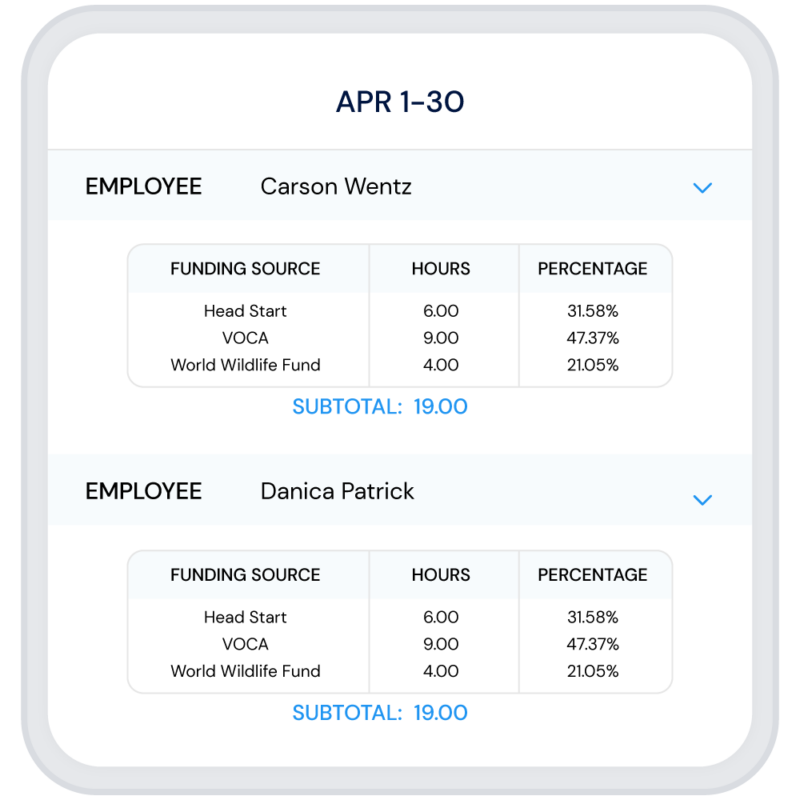Image resolution: width=800 pixels, height=800 pixels.
Task: Select the HOURS column header
Action: click(x=443, y=269)
